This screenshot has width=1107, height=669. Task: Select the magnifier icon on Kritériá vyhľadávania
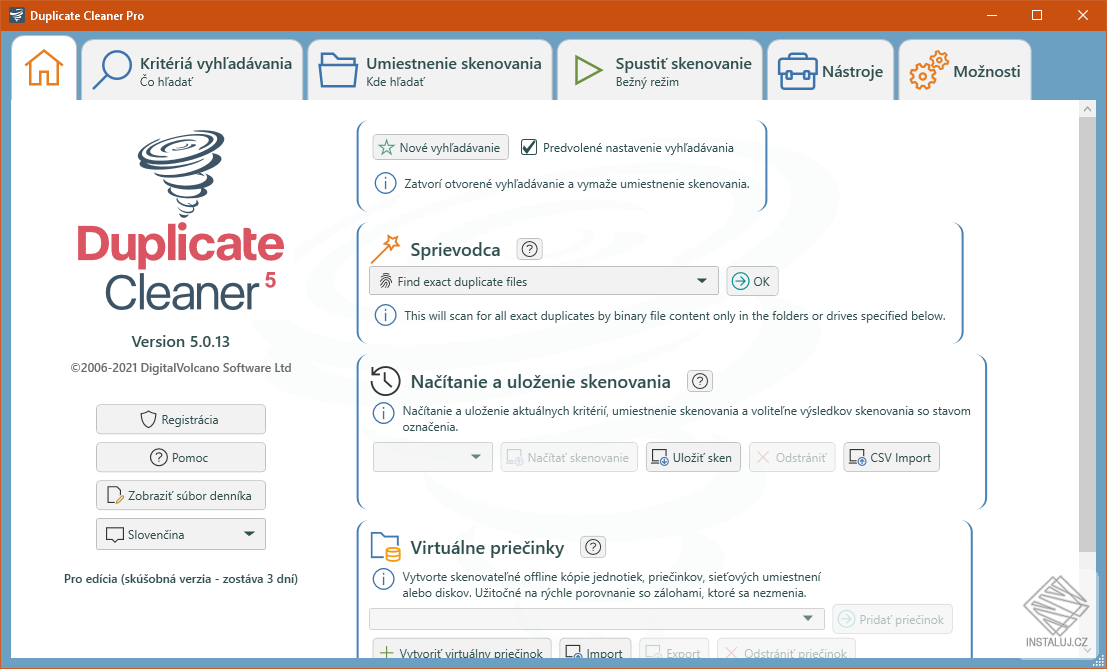pyautogui.click(x=112, y=67)
